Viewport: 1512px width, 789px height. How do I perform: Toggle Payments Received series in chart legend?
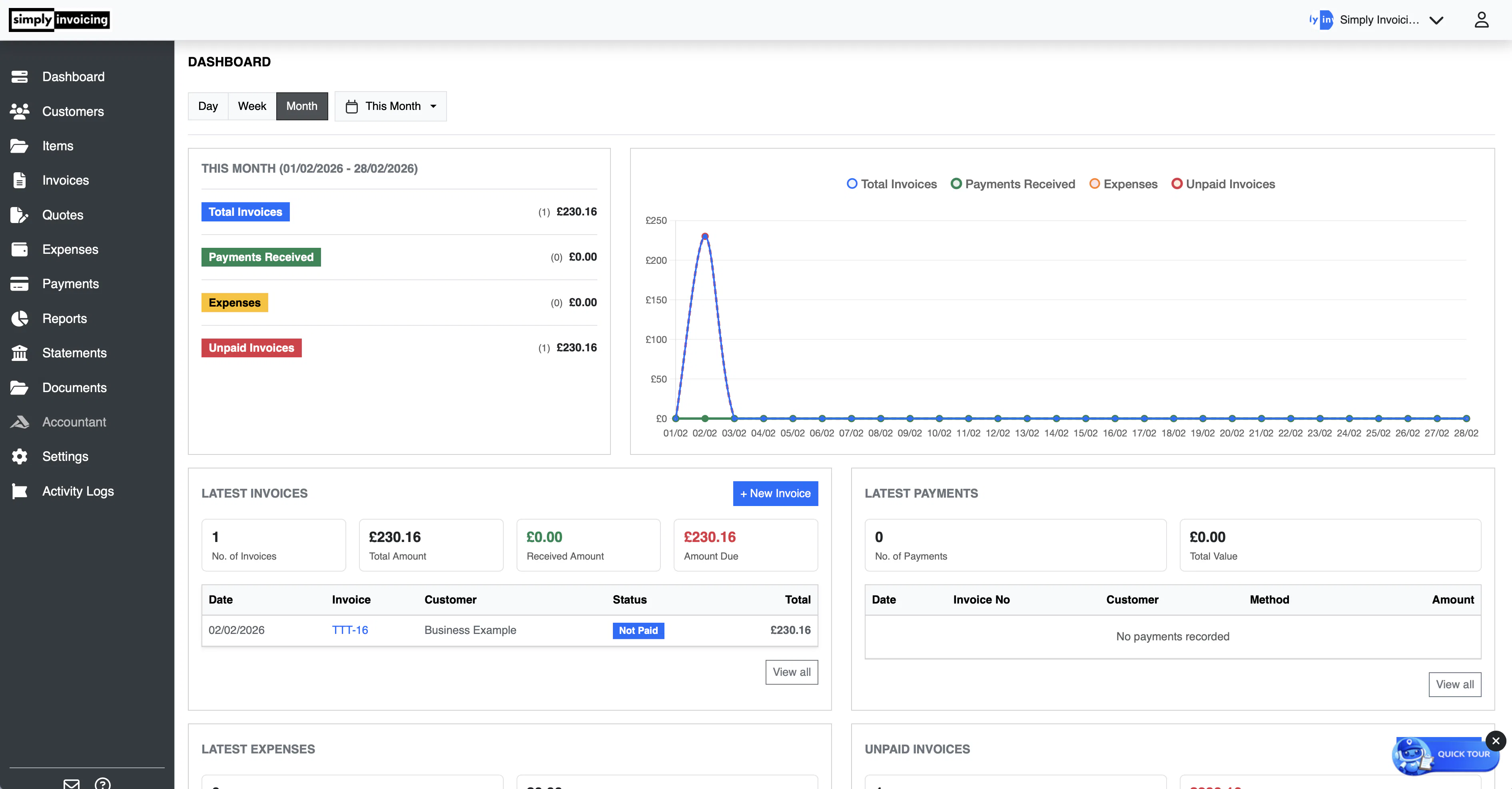[x=1013, y=184]
